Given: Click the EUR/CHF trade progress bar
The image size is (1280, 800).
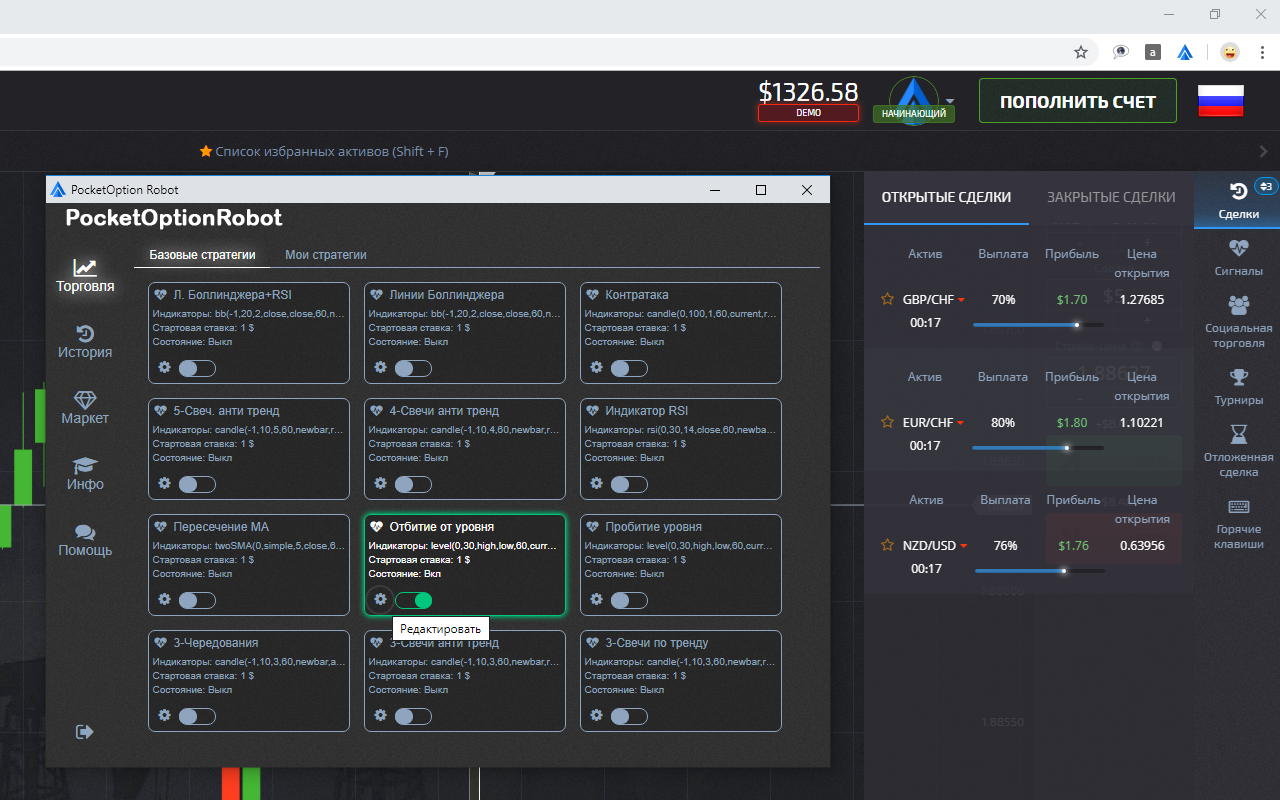Looking at the screenshot, I should click(1038, 448).
